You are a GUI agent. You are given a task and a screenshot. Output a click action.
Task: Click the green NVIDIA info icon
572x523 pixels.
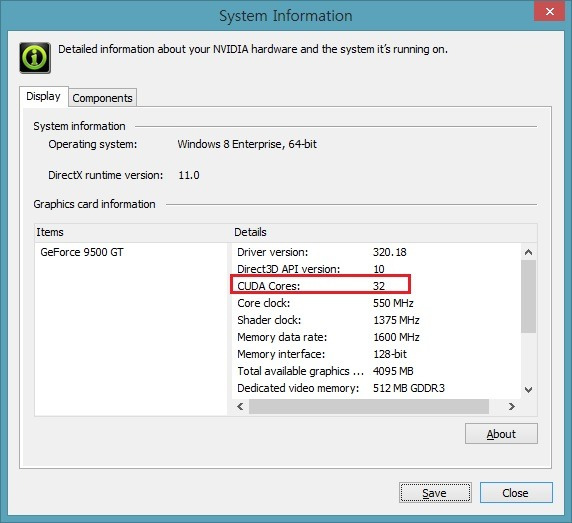click(35, 58)
